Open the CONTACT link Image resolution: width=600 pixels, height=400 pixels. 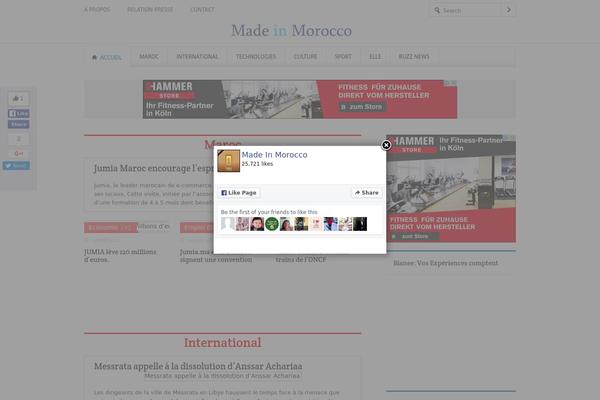coord(202,10)
